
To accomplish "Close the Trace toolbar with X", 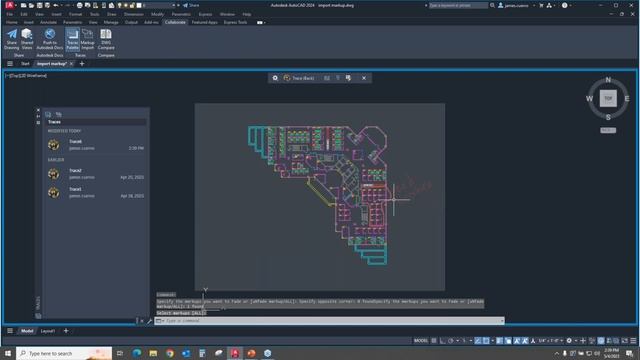I will point(364,78).
